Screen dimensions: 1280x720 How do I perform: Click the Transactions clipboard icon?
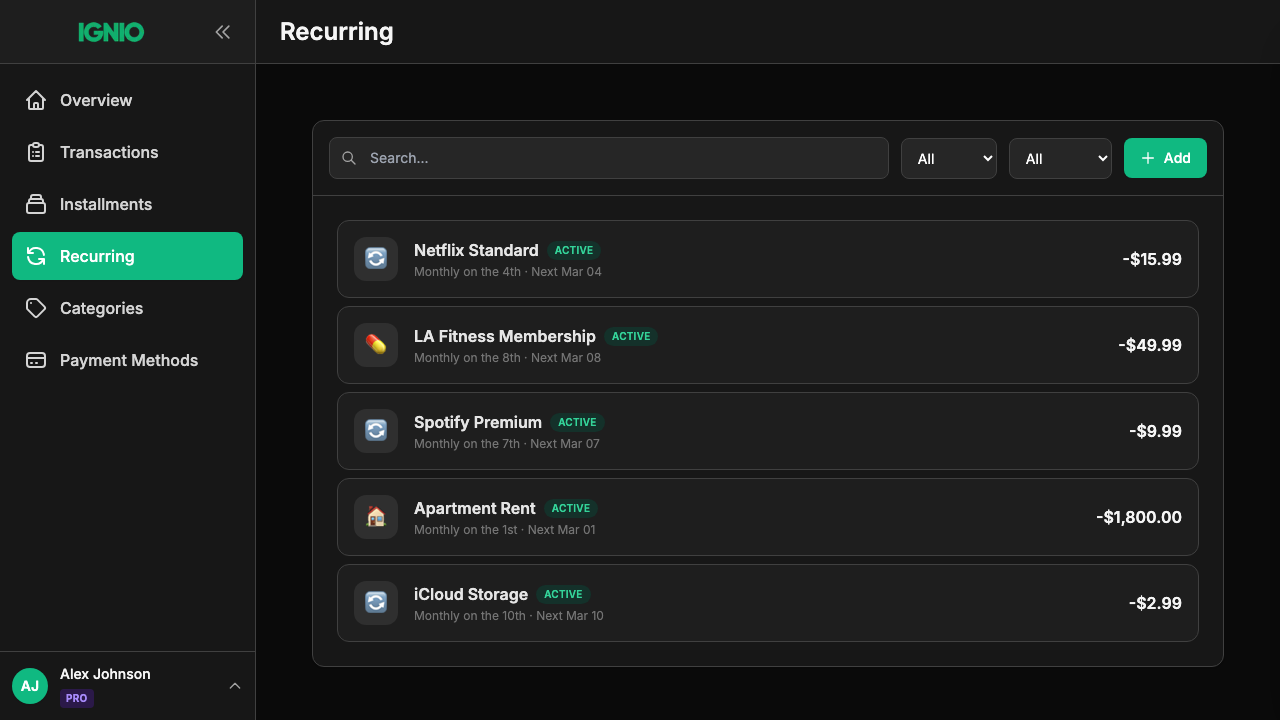[x=36, y=152]
